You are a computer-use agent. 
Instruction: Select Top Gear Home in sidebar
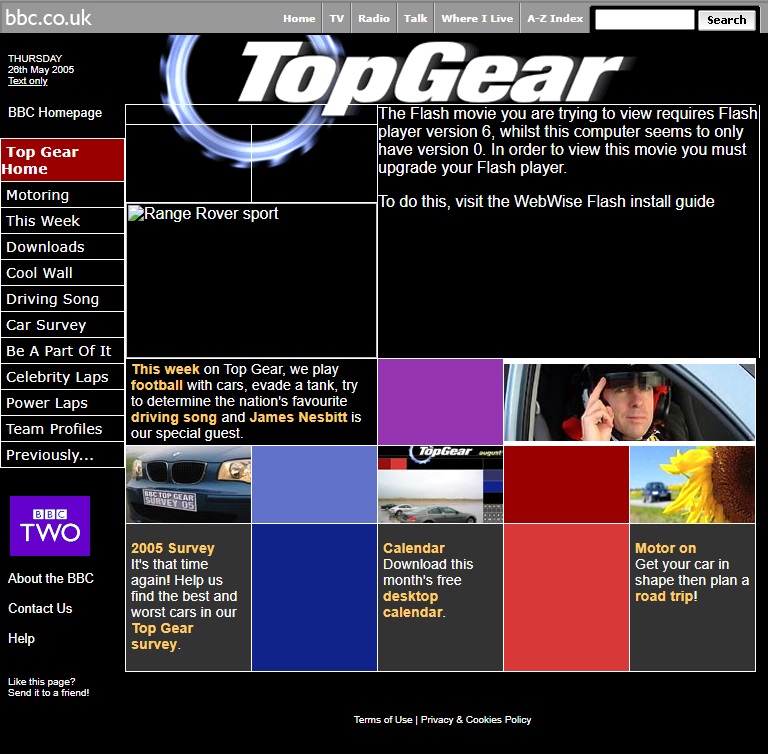pyautogui.click(x=62, y=160)
